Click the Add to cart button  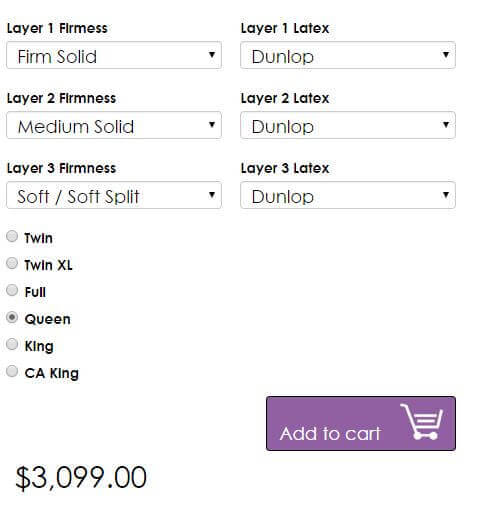click(x=361, y=424)
